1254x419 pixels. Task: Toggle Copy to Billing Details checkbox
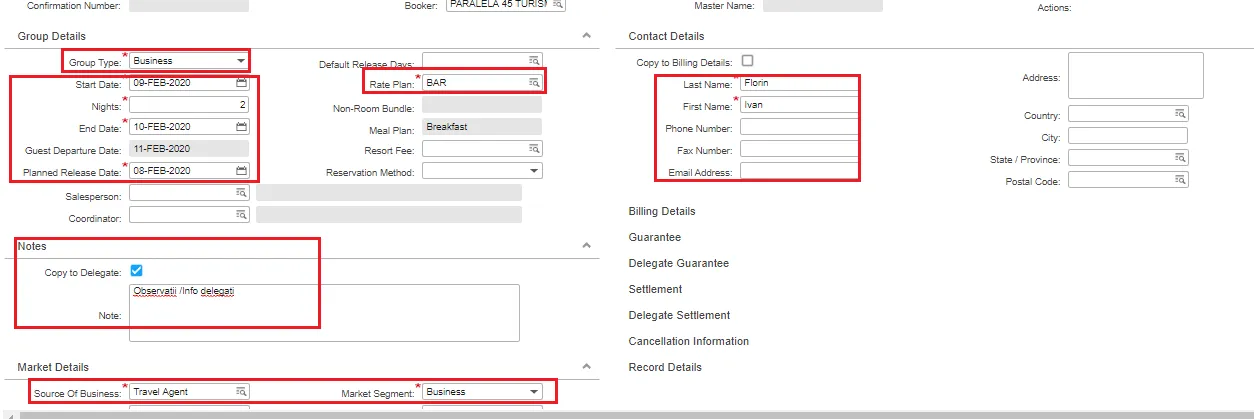[747, 61]
